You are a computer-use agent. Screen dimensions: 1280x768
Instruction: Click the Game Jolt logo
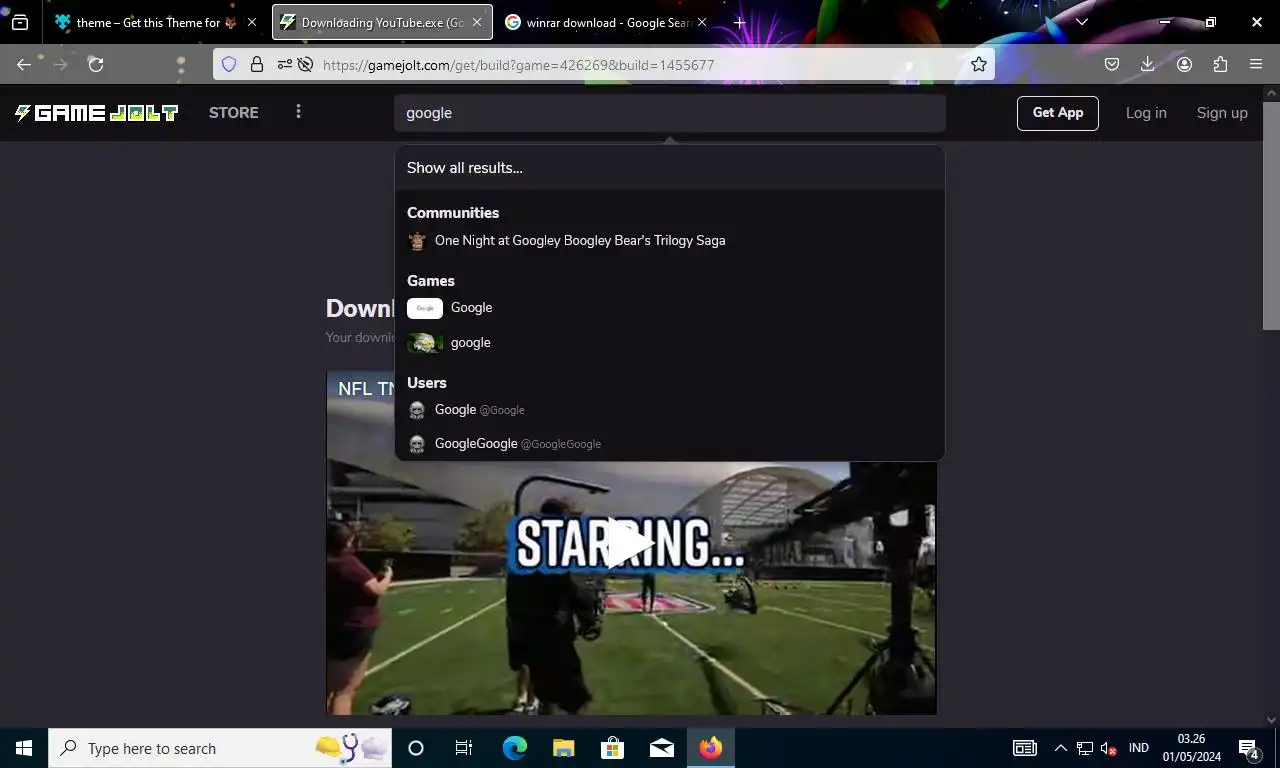[96, 113]
